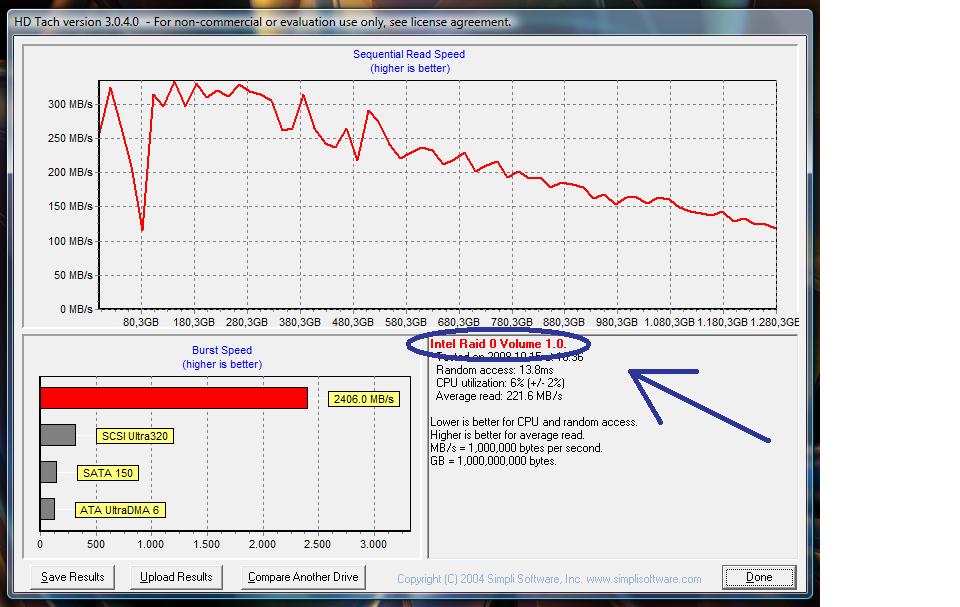This screenshot has height=607, width=960.
Task: Select the red 2406.0 MB/s burst bar
Action: click(x=174, y=398)
